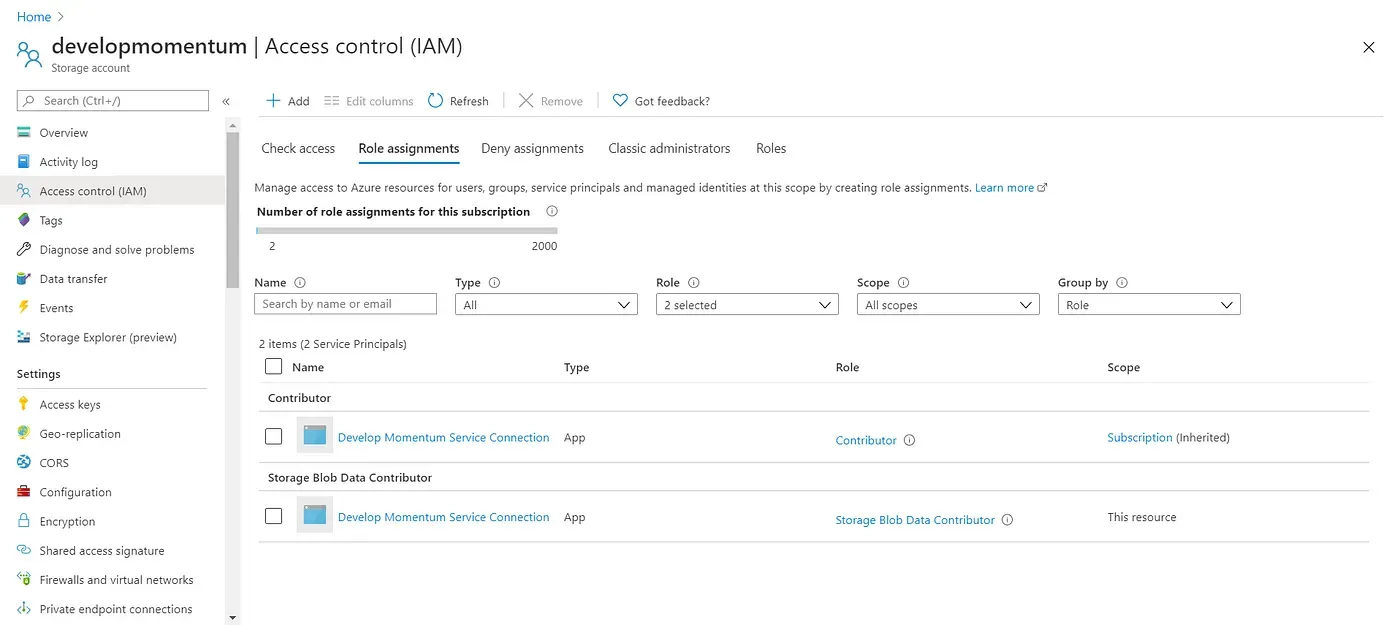Image resolution: width=1400 pixels, height=625 pixels.
Task: Click the Shared access signature icon
Action: pos(24,550)
